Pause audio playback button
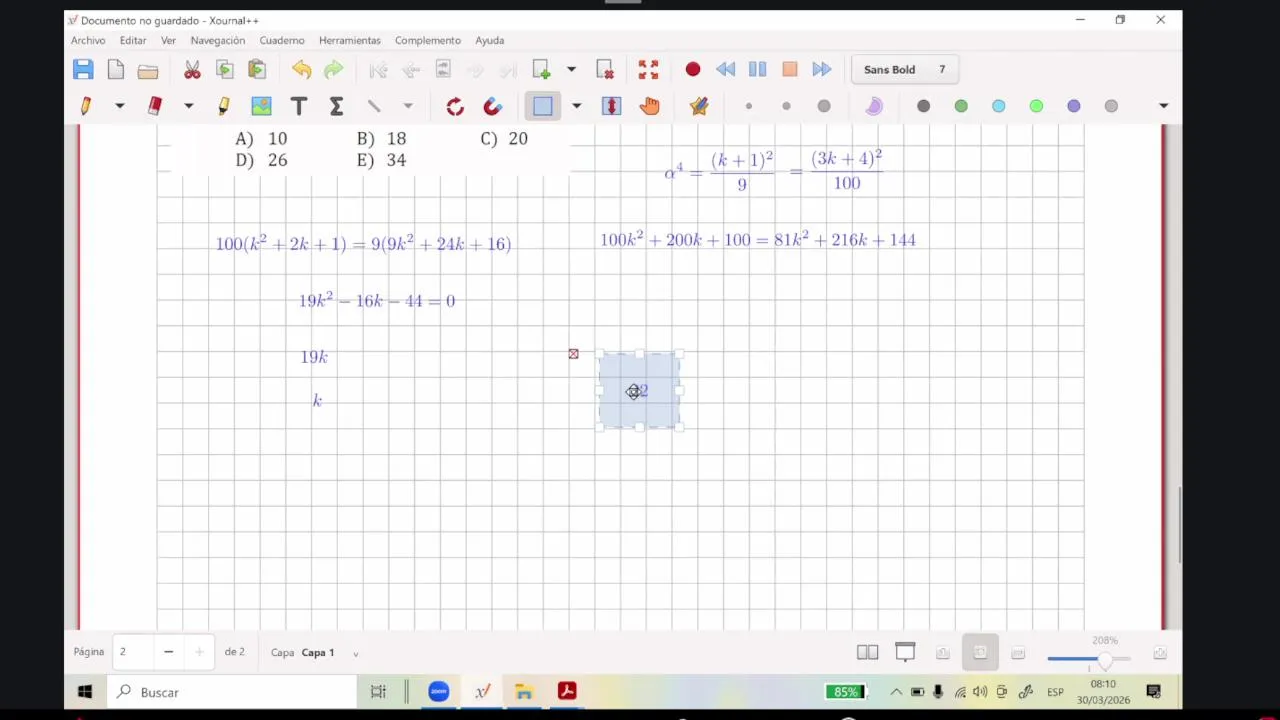Screen dimensions: 1280x720 coord(757,69)
